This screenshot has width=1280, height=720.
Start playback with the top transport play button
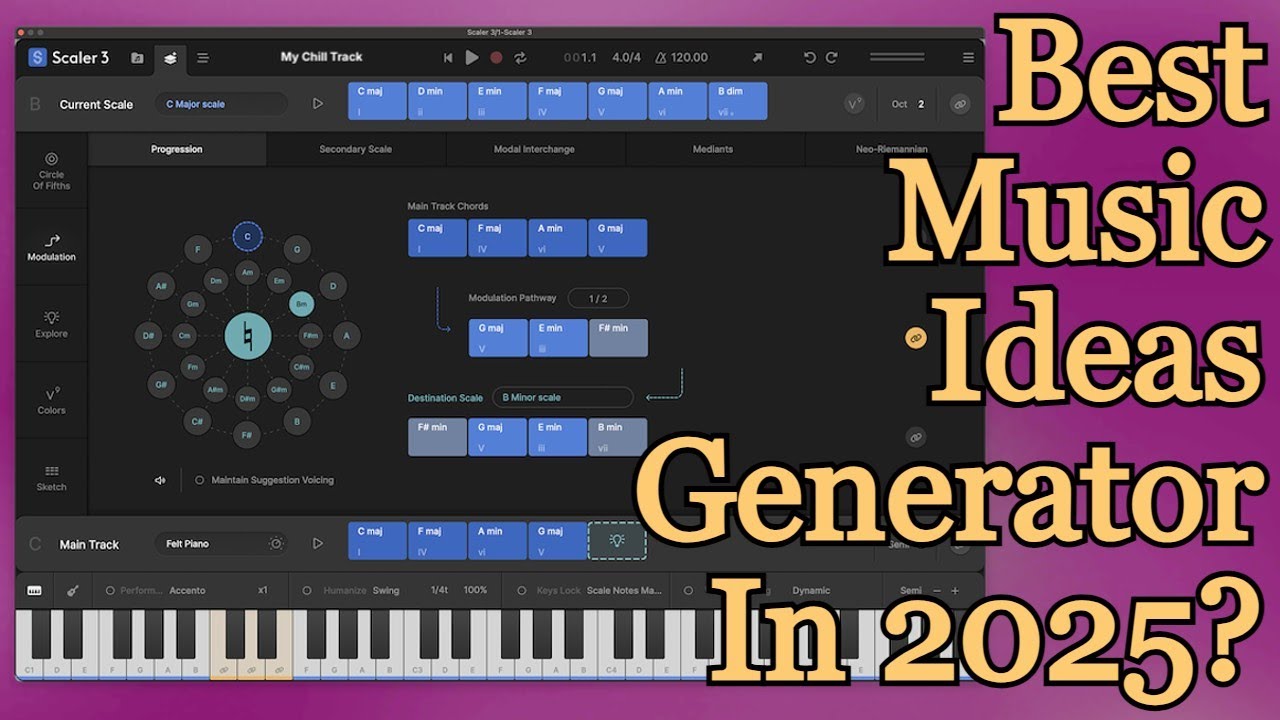coord(472,58)
